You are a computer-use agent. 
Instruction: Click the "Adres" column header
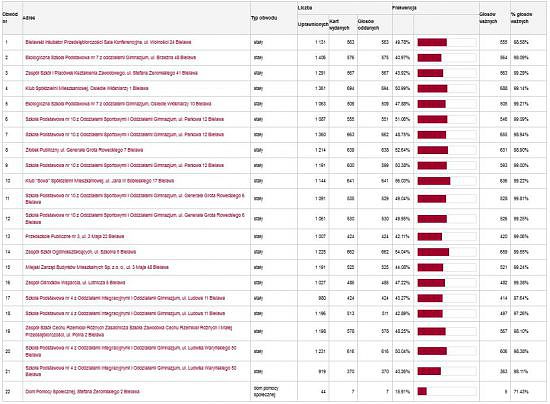click(29, 18)
